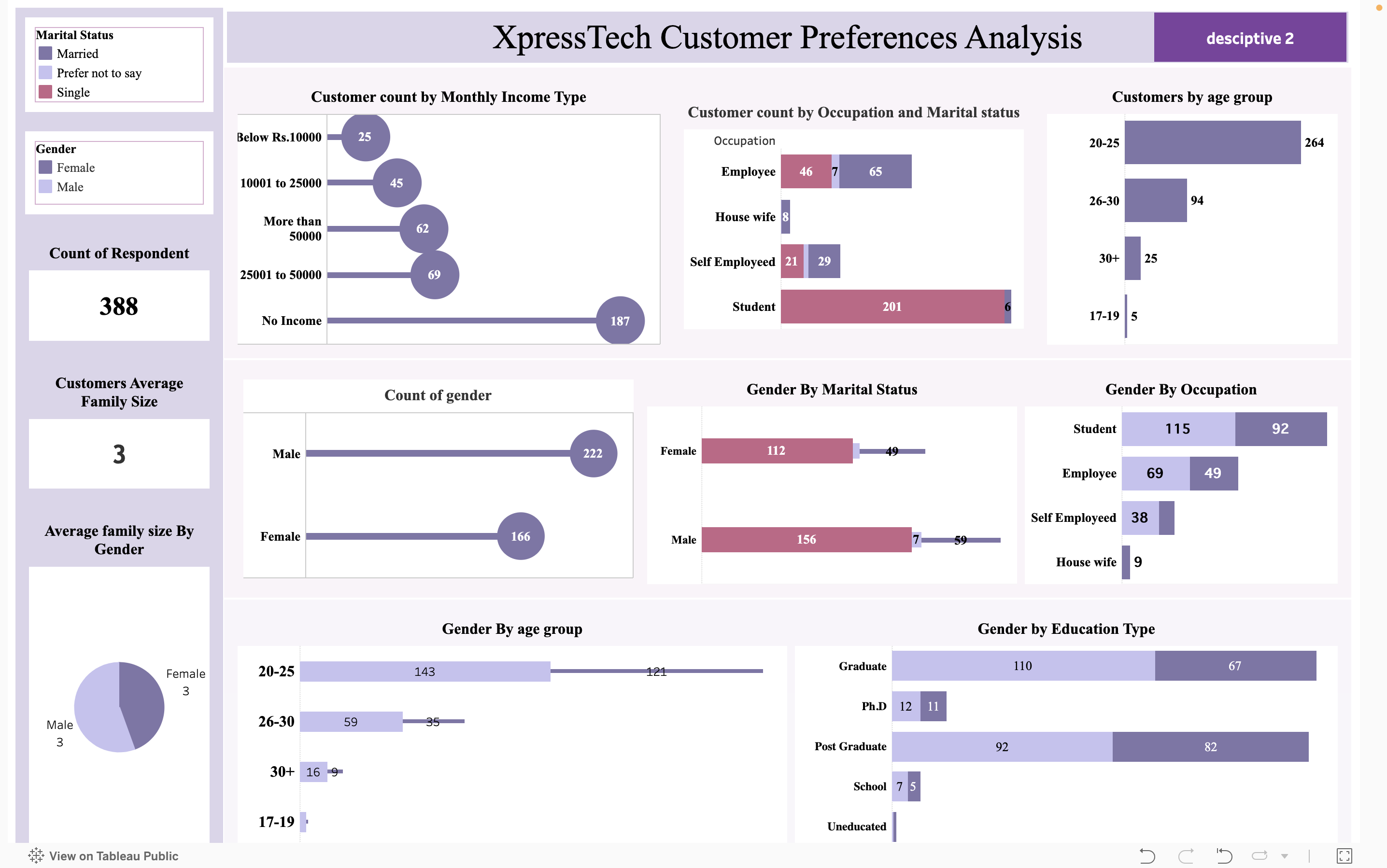Enter full screen mode icon
The height and width of the screenshot is (868, 1387).
pyautogui.click(x=1345, y=855)
